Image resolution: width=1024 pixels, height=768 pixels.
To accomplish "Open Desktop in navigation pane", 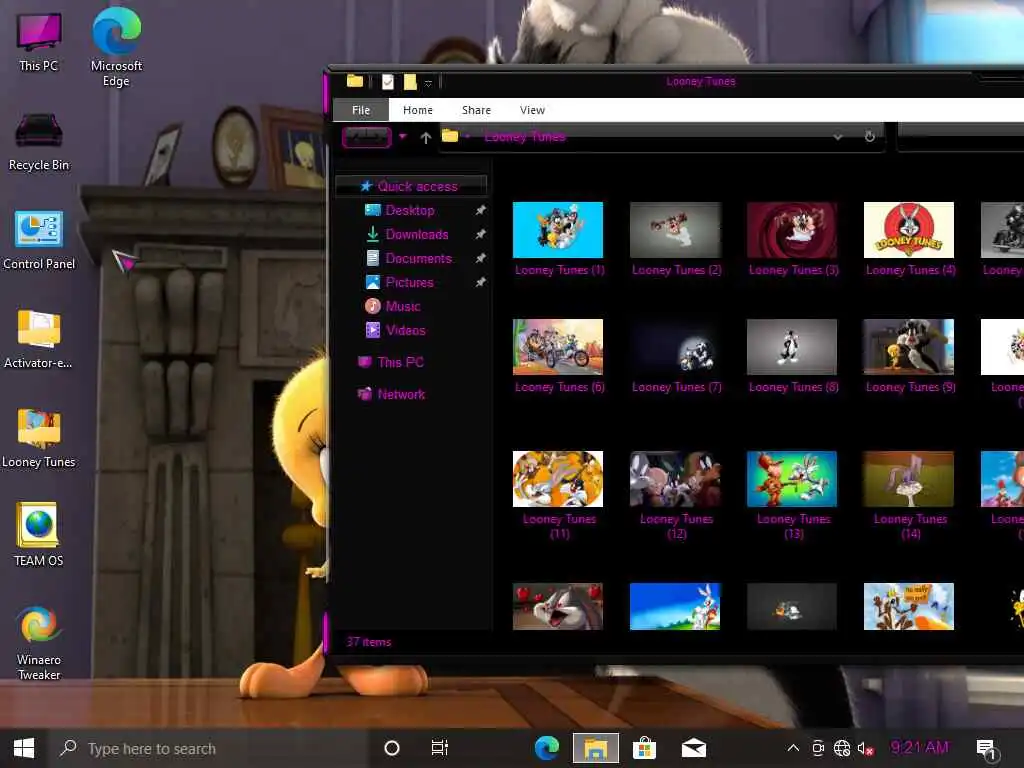I will pyautogui.click(x=409, y=210).
